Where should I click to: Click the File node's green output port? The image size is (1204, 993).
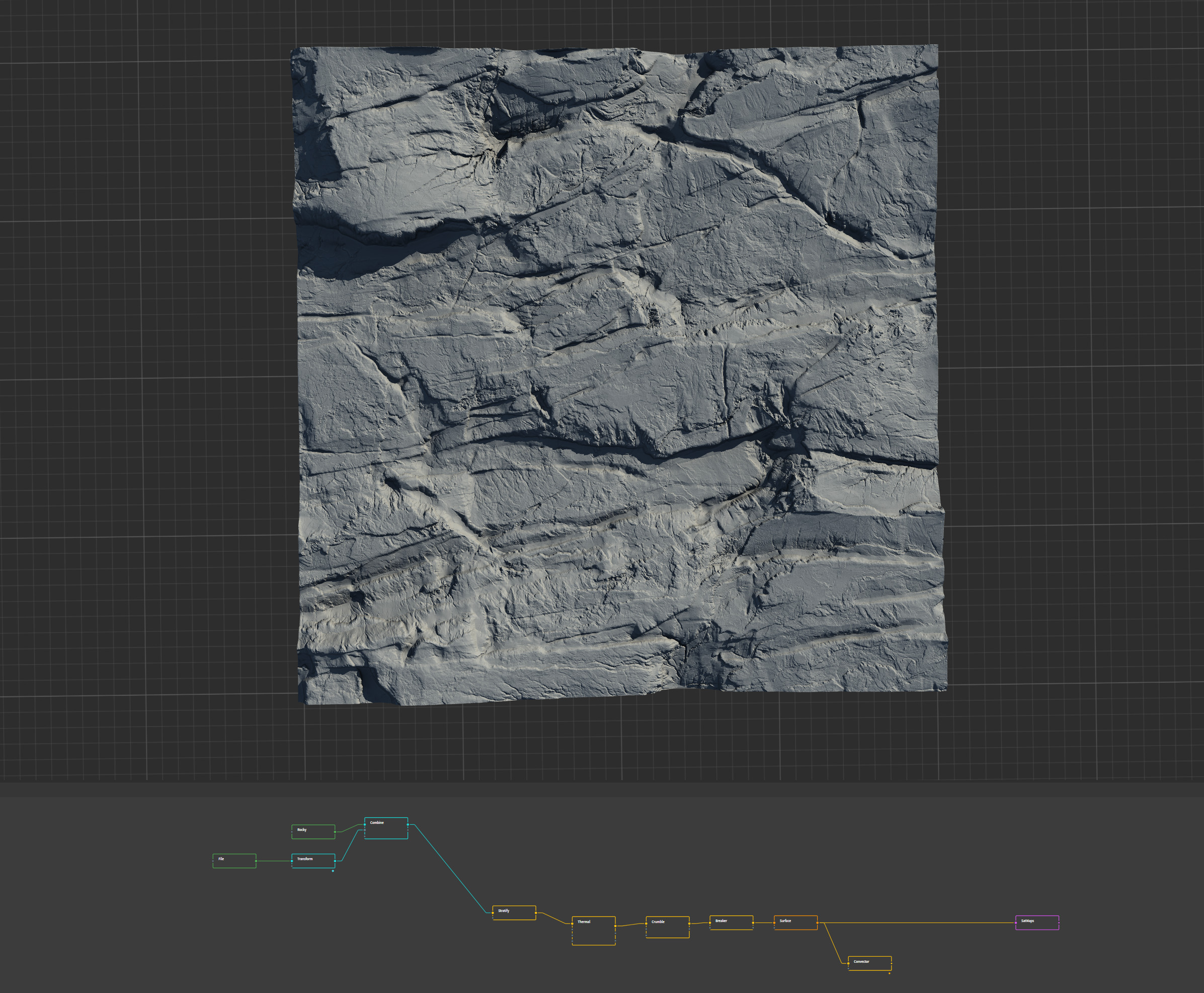256,861
